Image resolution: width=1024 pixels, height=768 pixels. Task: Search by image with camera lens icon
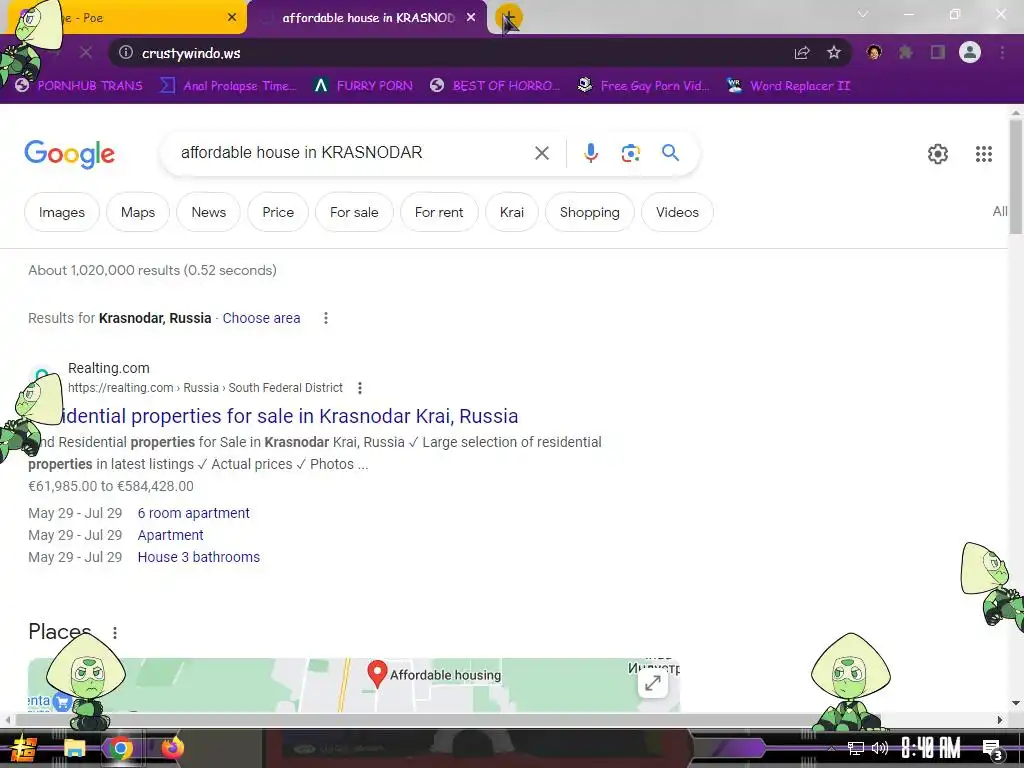click(x=630, y=153)
